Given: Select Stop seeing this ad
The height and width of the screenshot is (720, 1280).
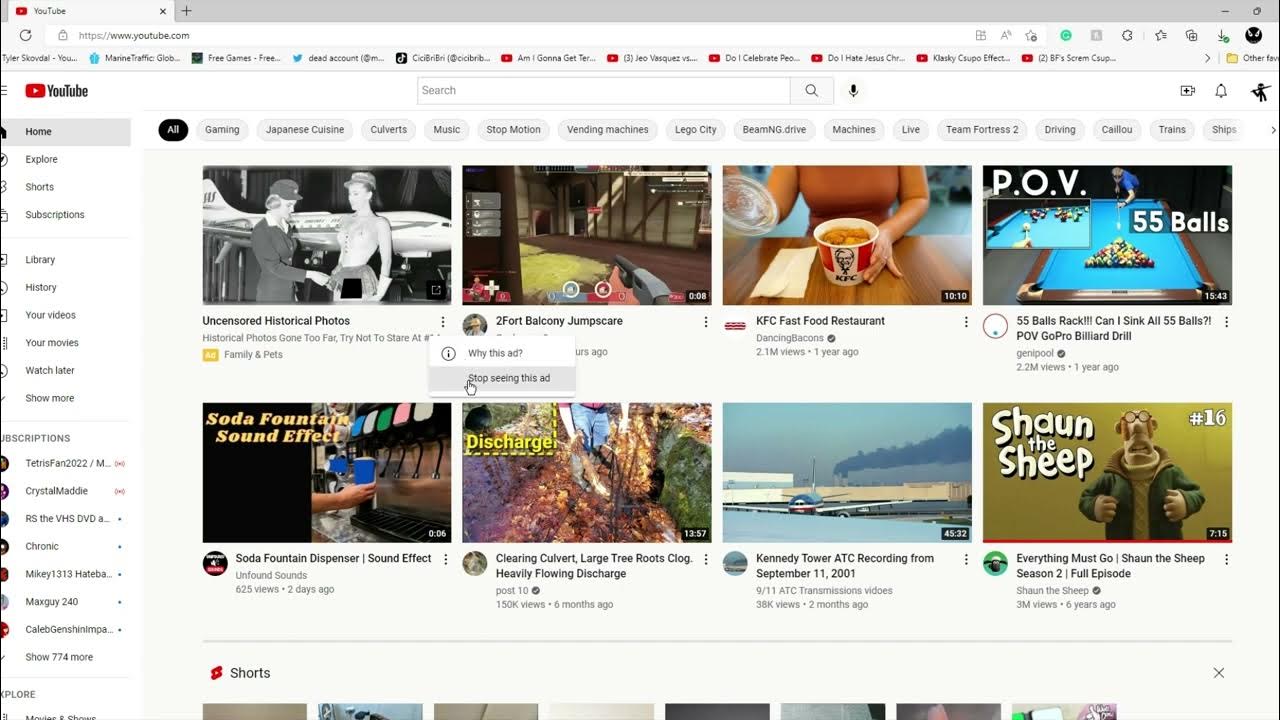Looking at the screenshot, I should [502, 379].
